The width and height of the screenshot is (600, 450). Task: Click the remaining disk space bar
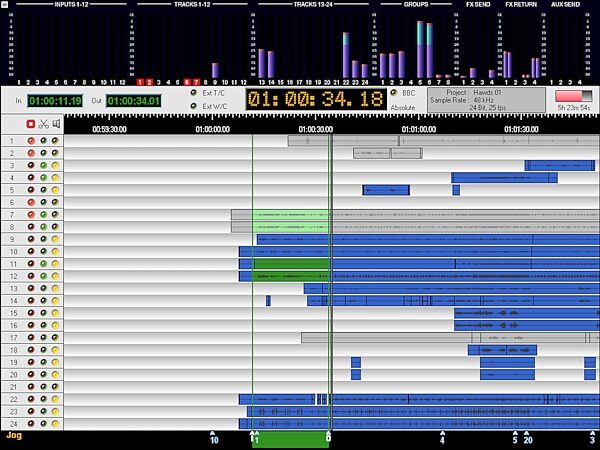574,96
